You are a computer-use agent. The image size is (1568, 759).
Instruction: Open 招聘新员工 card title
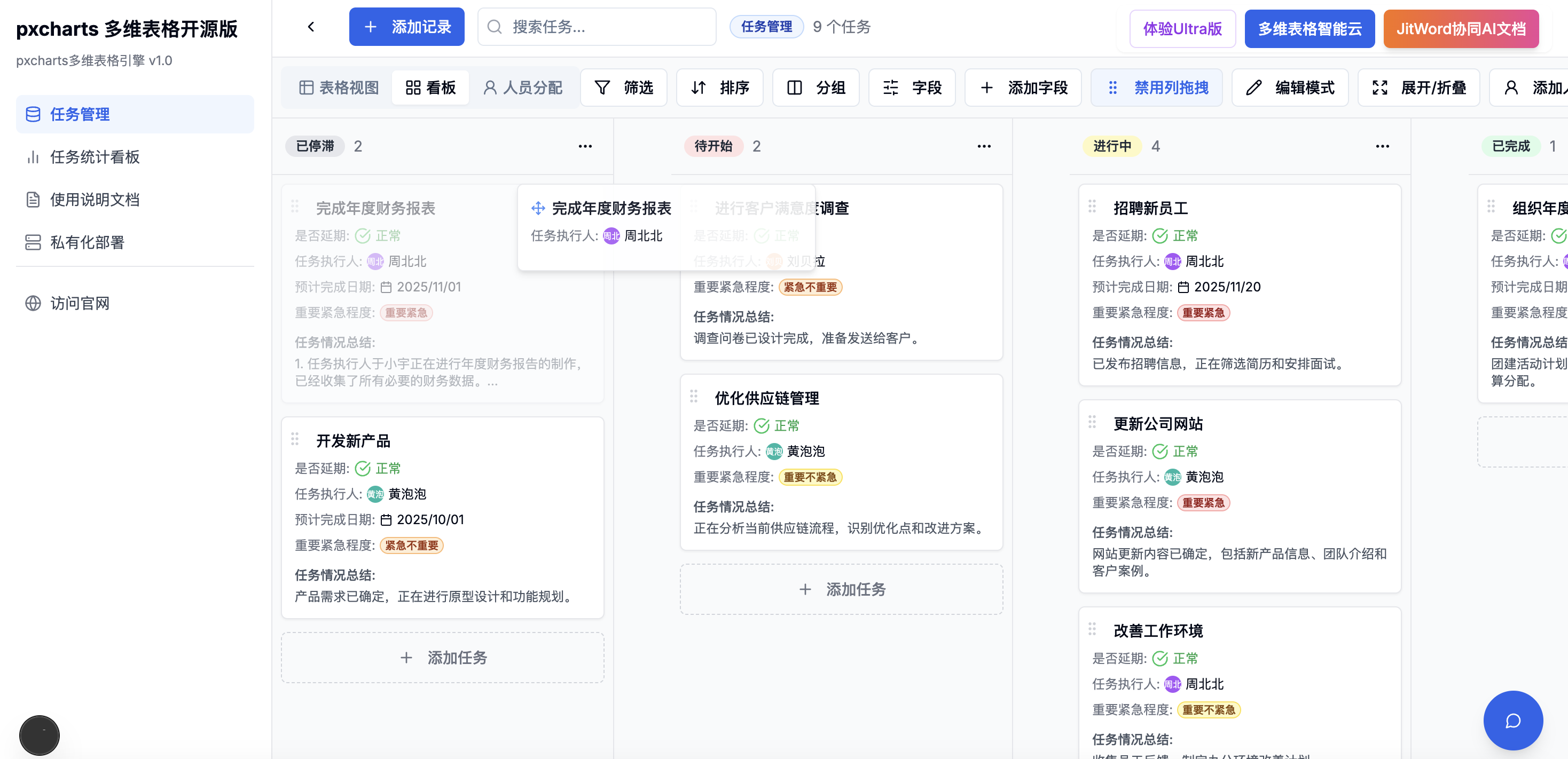pyautogui.click(x=1150, y=208)
